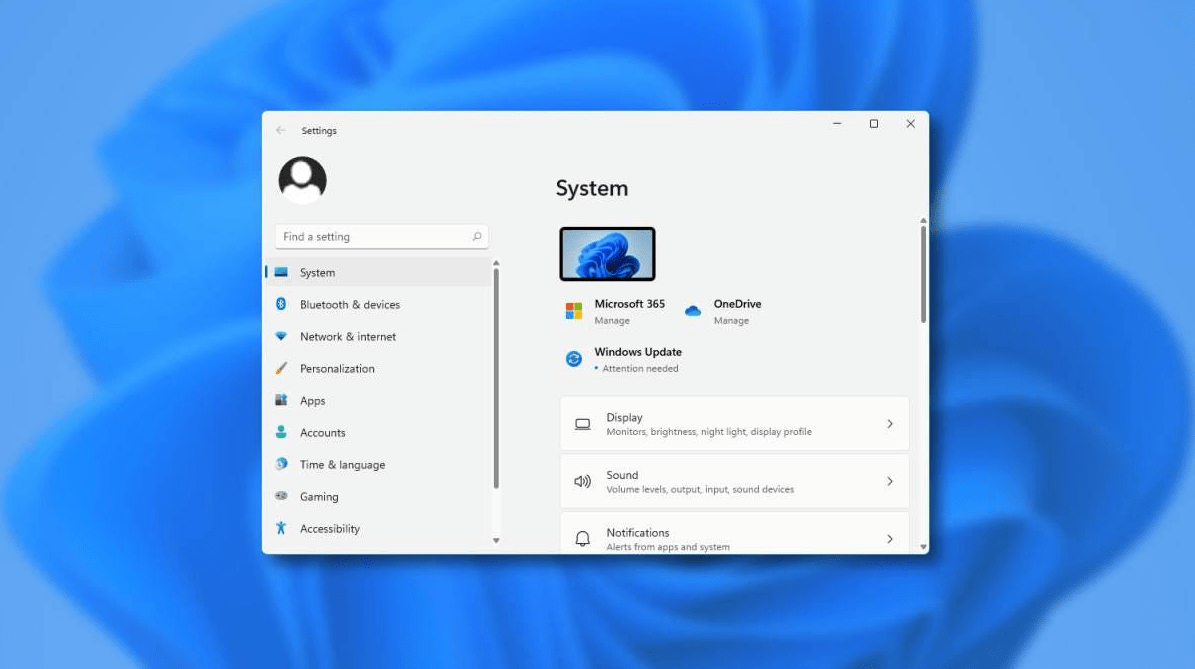1195x669 pixels.
Task: Click the Bluetooth icon in sidebar
Action: coord(281,304)
